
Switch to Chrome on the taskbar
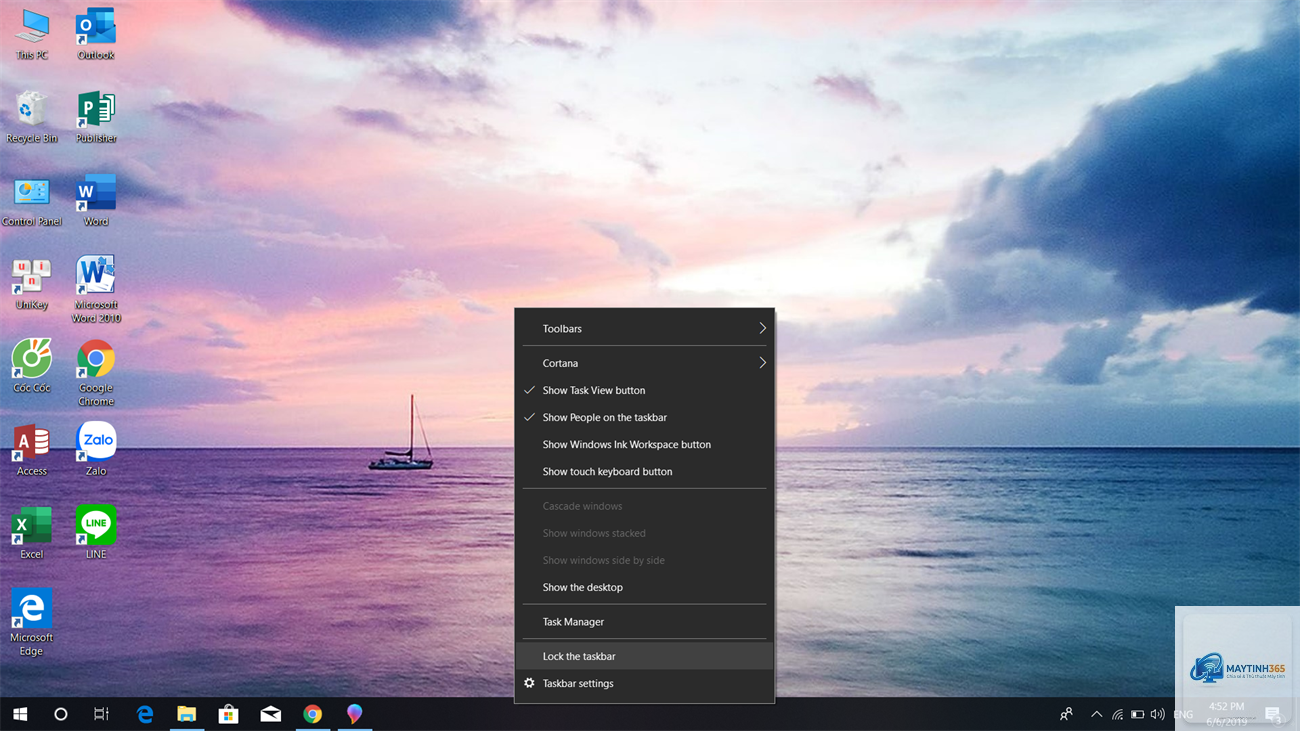[313, 714]
